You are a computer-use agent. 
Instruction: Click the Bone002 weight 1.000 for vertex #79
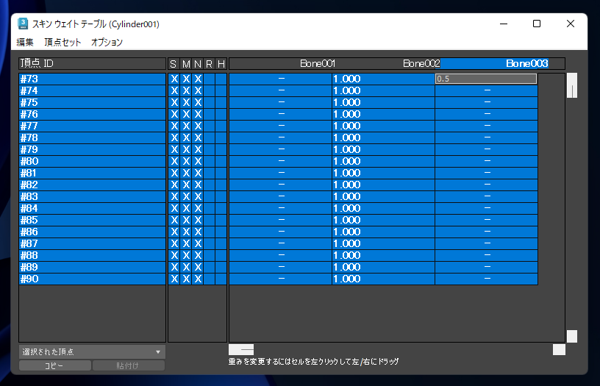pos(383,150)
